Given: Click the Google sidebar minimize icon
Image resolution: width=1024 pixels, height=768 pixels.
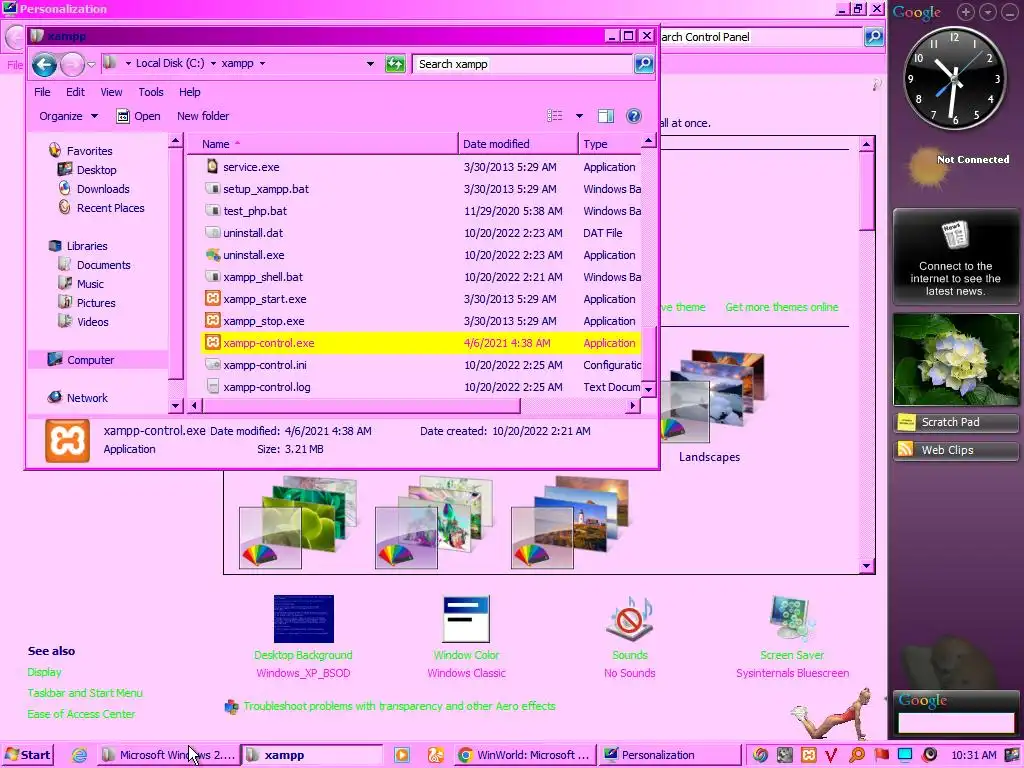Looking at the screenshot, I should pyautogui.click(x=1009, y=12).
